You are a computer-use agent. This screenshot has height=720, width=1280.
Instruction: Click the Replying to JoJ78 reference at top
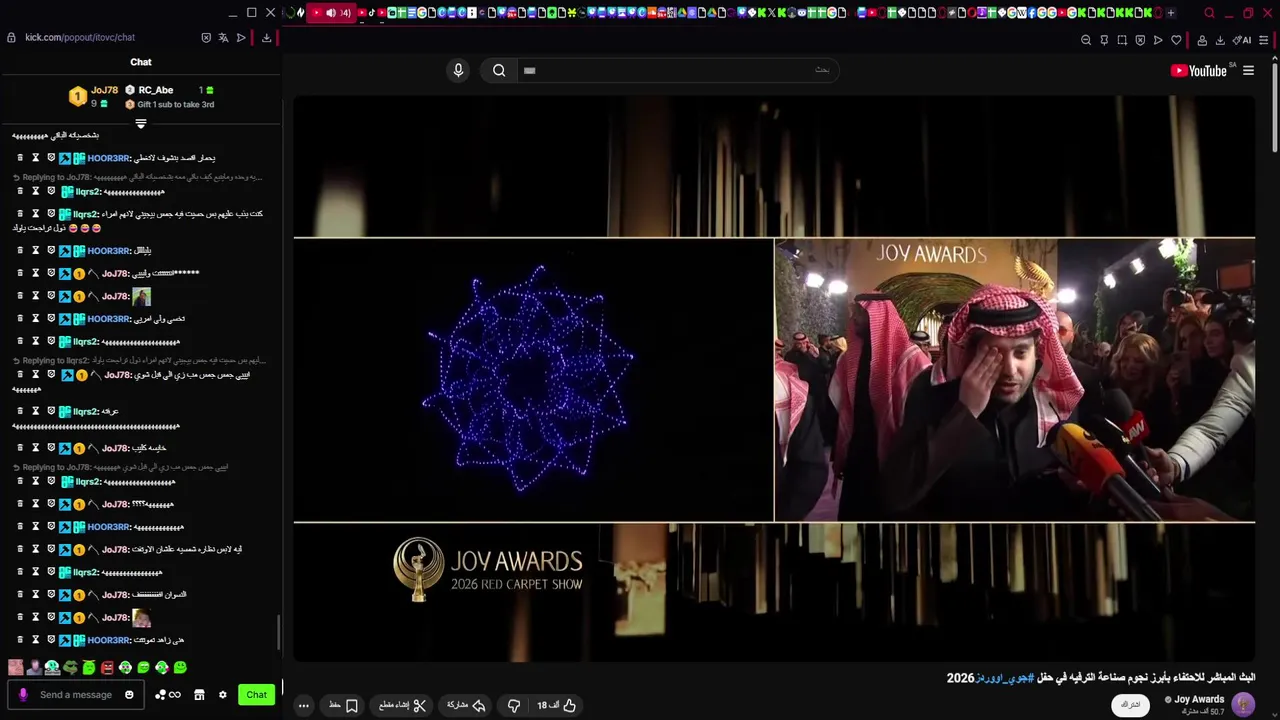point(137,177)
